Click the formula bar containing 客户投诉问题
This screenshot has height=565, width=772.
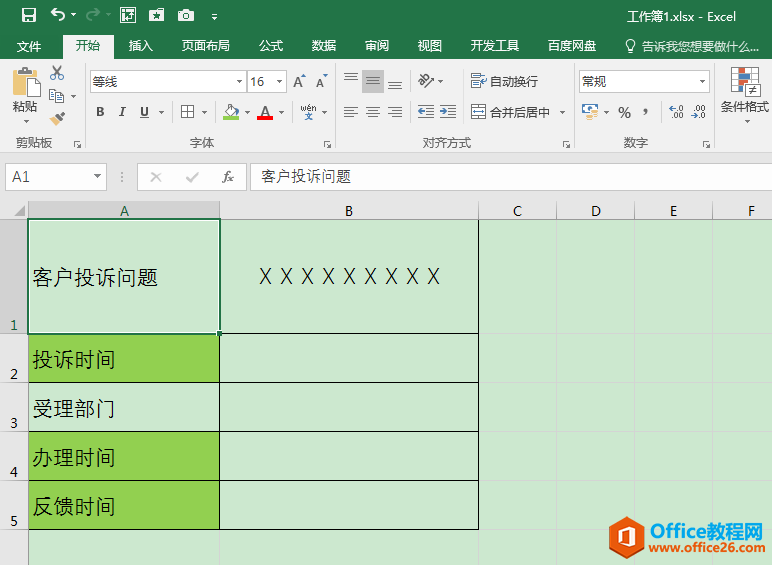511,177
